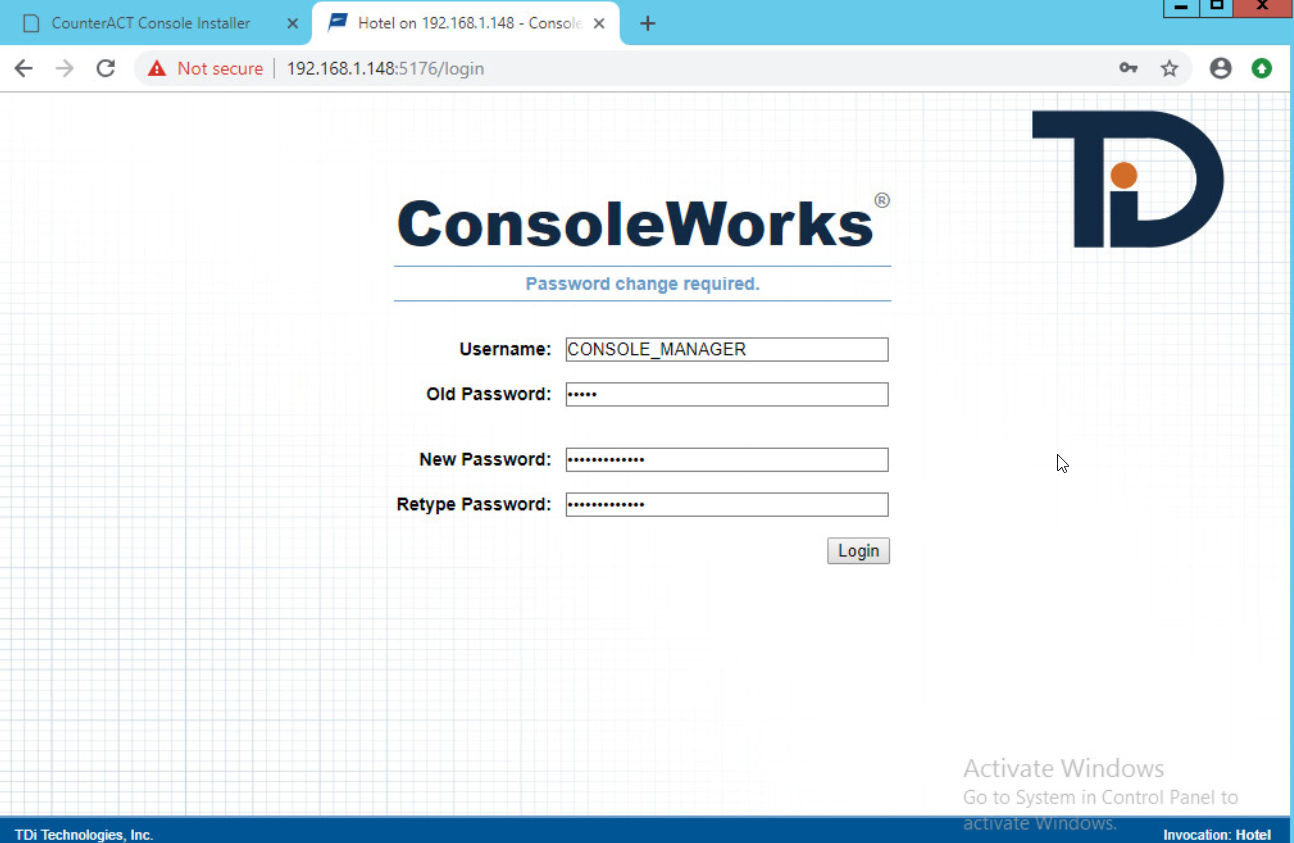The image size is (1294, 843).
Task: Click into the New Password field
Action: tap(727, 459)
